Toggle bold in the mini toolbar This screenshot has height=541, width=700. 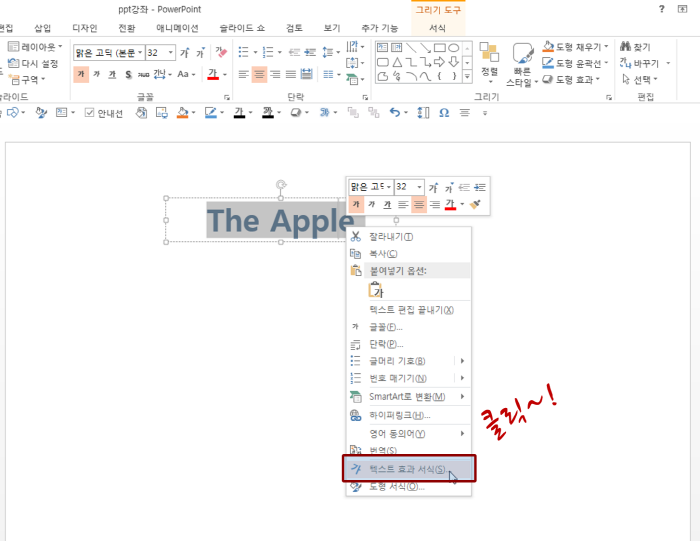(x=356, y=204)
